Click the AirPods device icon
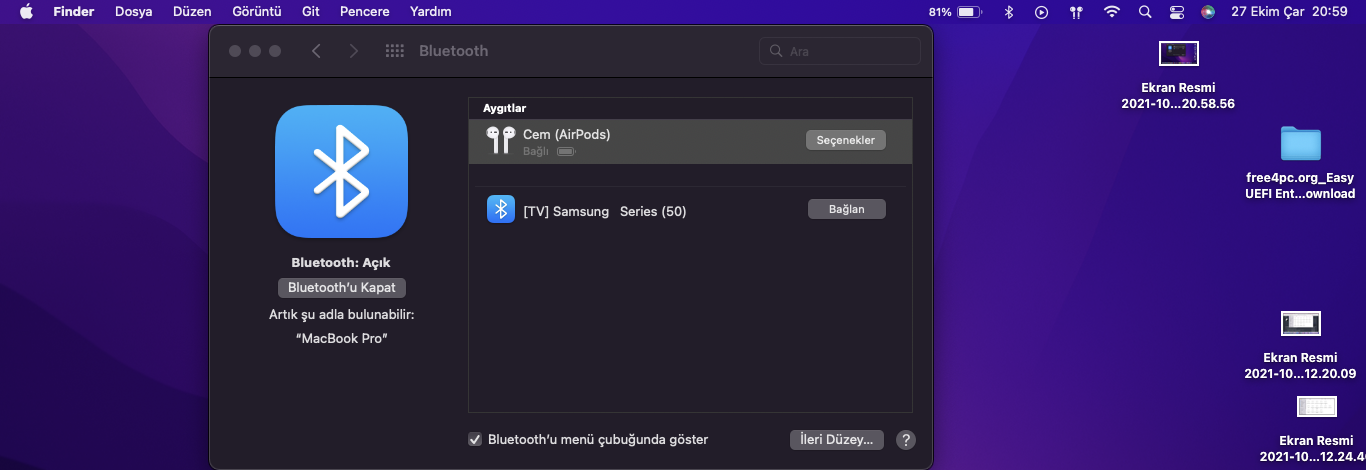1366x470 pixels. [x=501, y=140]
